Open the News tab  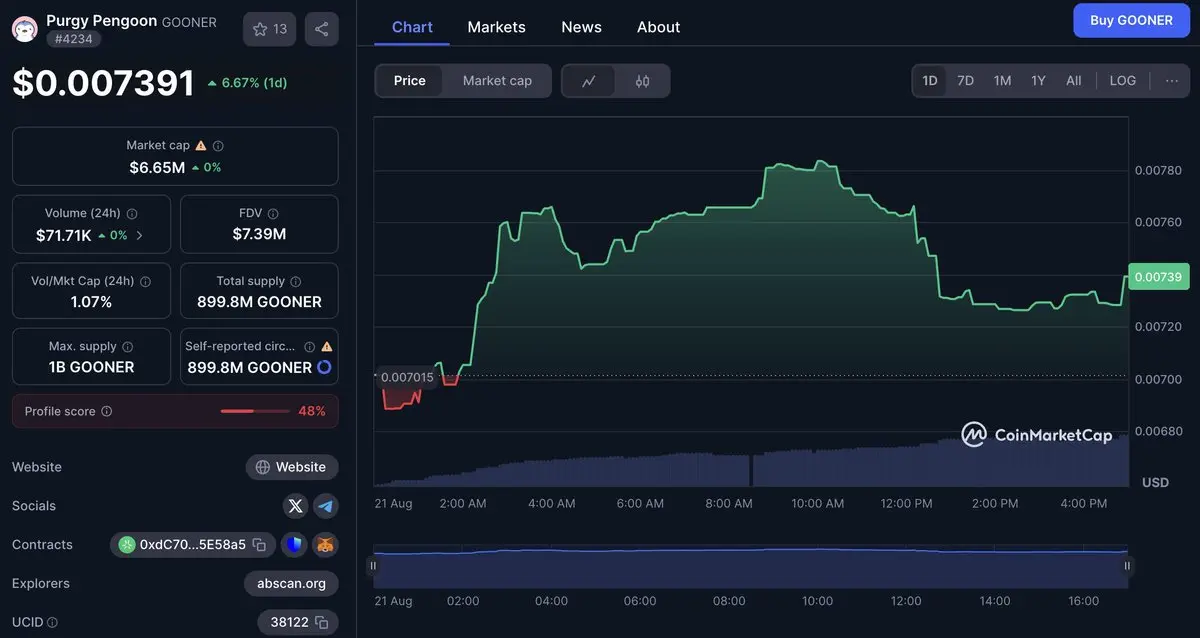[581, 27]
